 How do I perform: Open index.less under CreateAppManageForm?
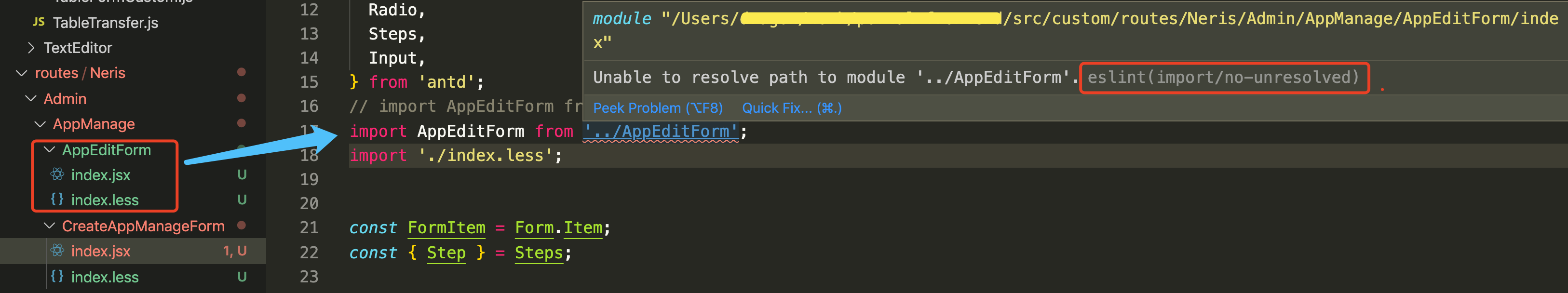point(105,277)
